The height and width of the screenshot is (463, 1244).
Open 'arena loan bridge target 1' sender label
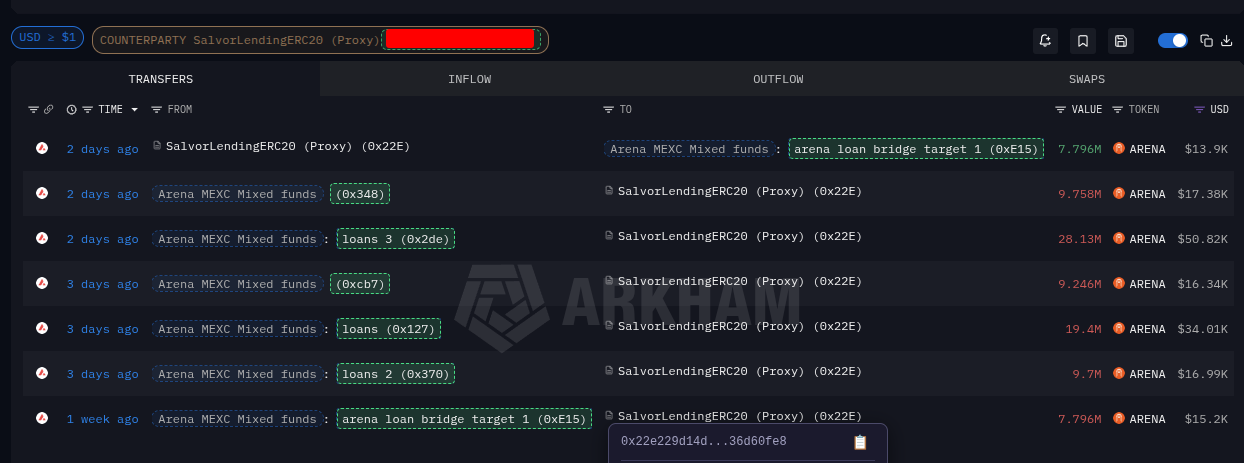tap(464, 419)
